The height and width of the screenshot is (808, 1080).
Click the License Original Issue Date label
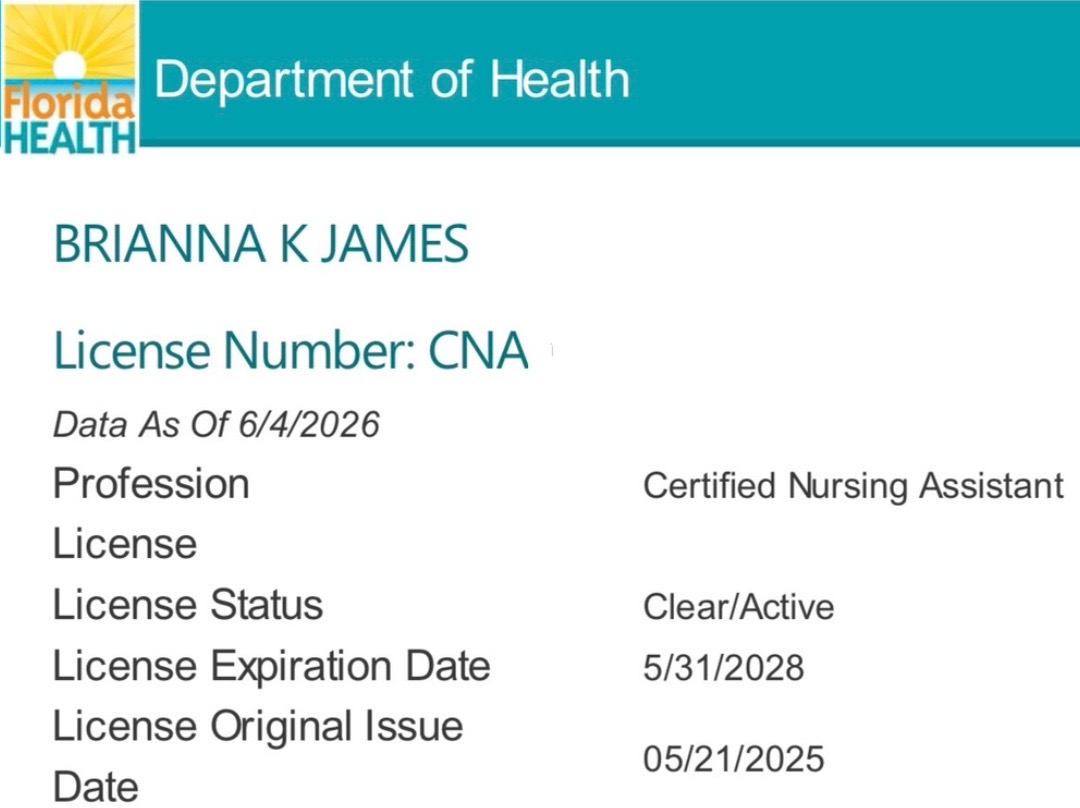coord(258,756)
